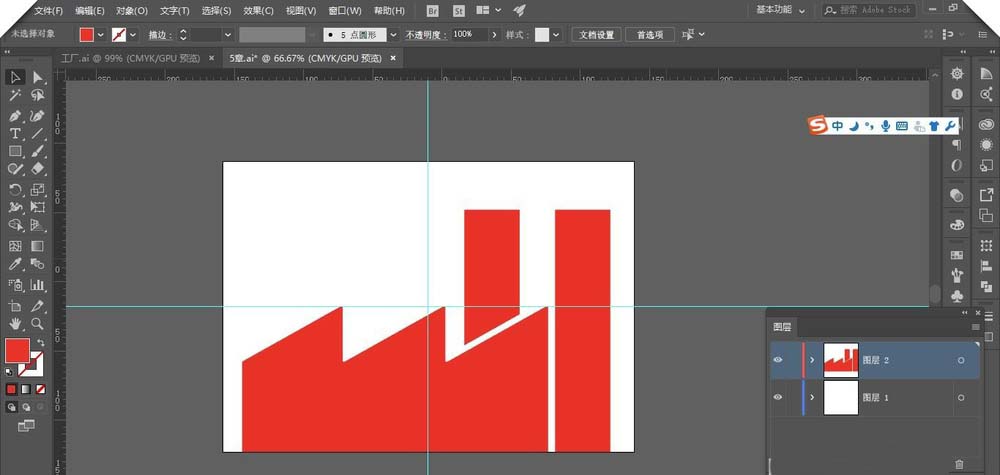Click the 首选项 button

click(650, 34)
